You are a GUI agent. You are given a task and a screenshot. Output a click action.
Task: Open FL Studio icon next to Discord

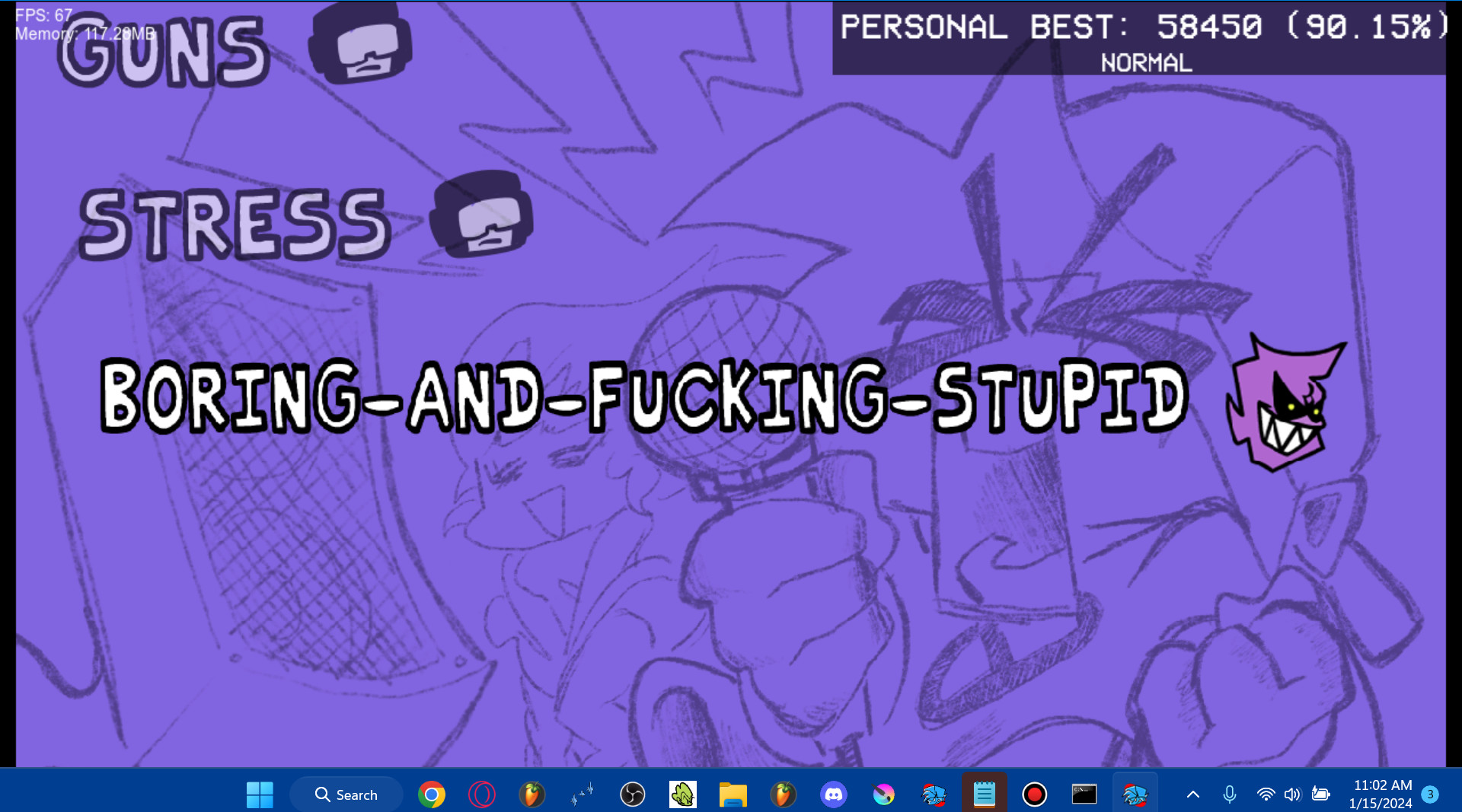[x=784, y=794]
